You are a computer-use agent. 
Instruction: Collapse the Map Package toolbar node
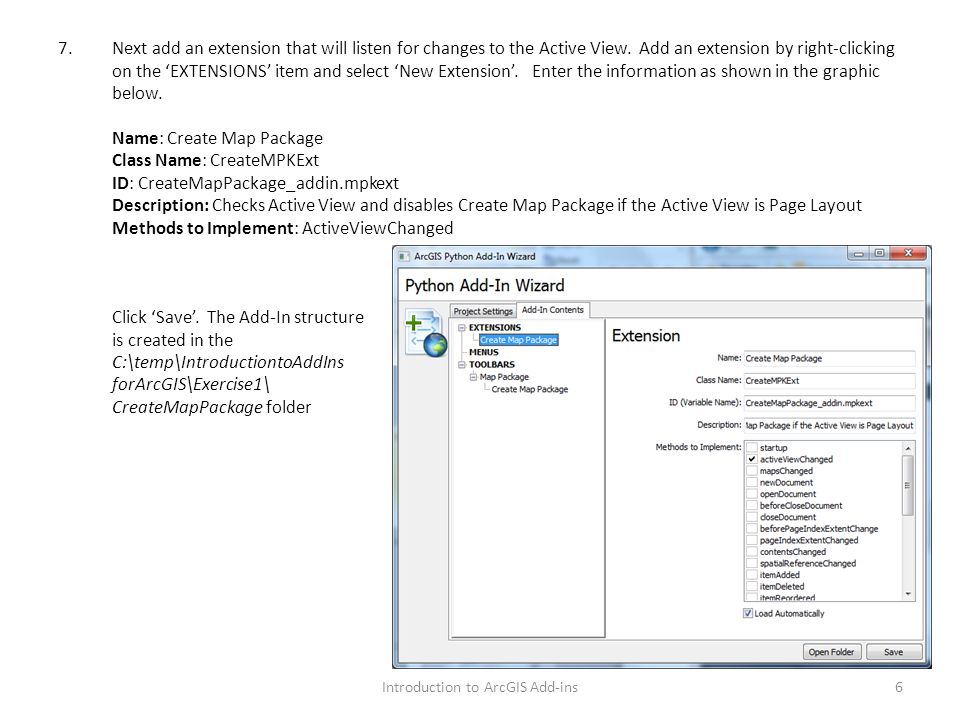point(473,377)
